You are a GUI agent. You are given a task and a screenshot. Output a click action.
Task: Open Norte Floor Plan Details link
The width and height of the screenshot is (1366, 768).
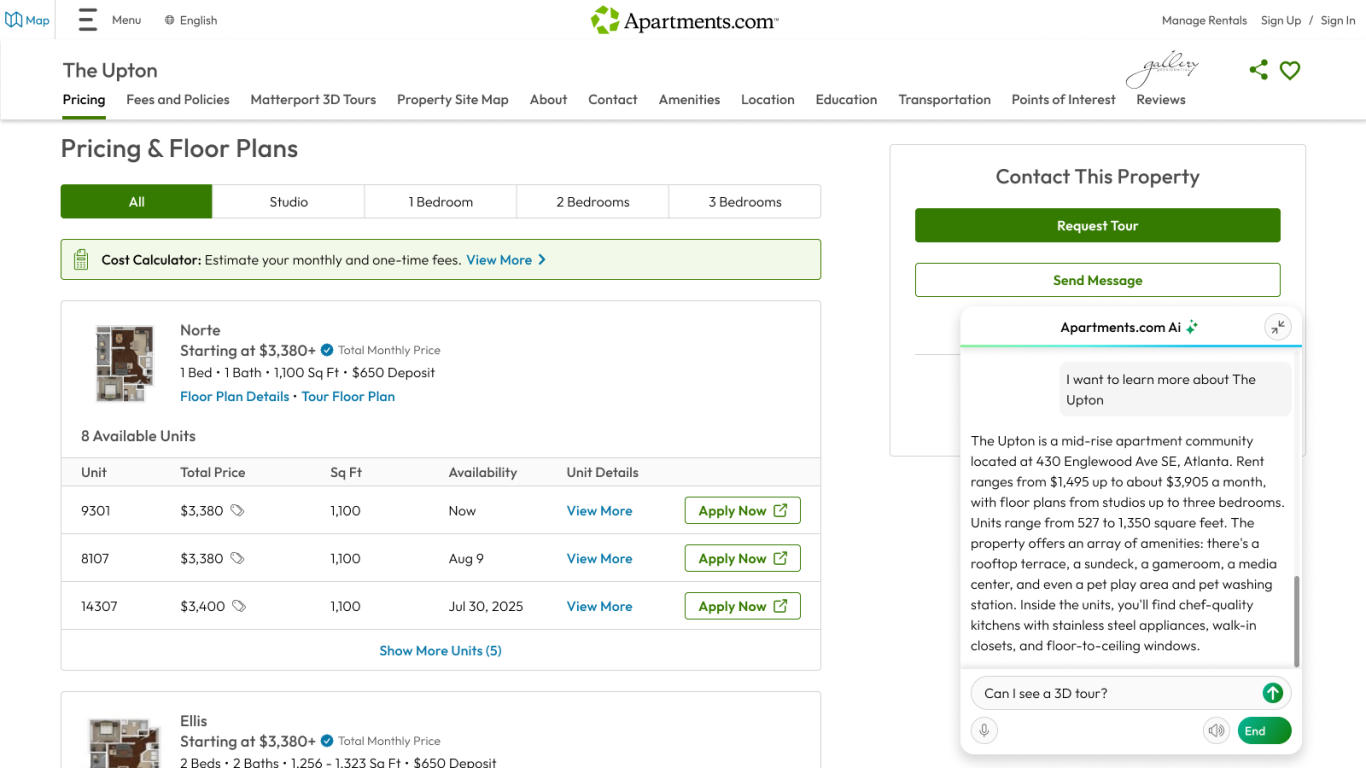[234, 396]
